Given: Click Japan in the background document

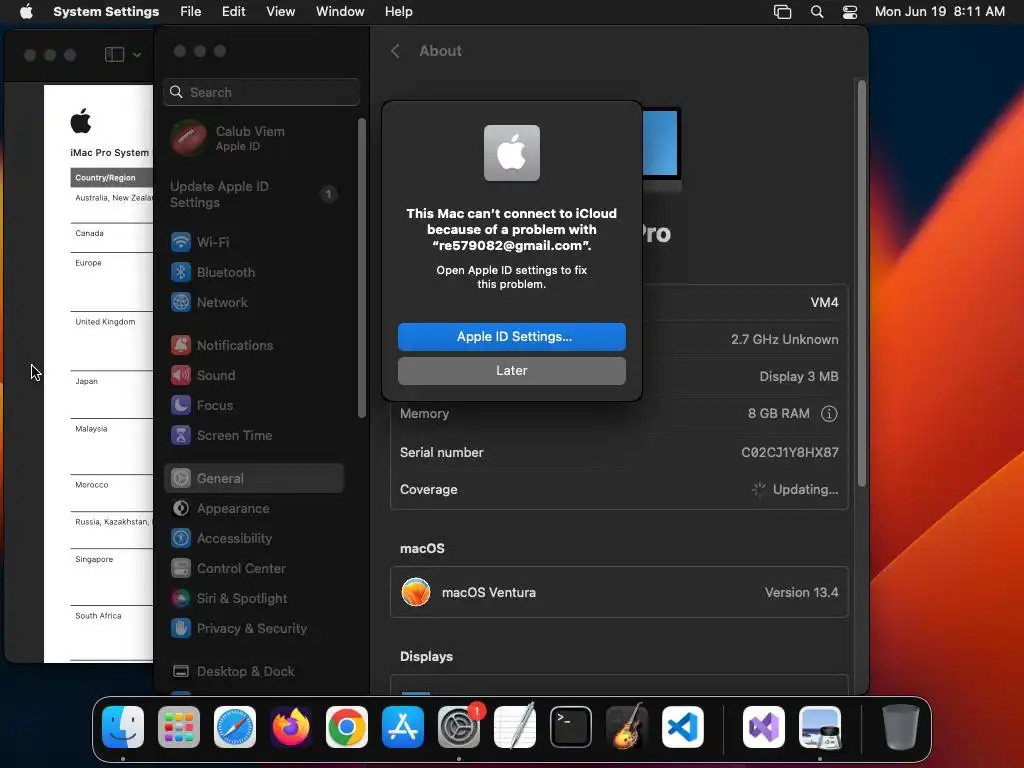Looking at the screenshot, I should (86, 381).
